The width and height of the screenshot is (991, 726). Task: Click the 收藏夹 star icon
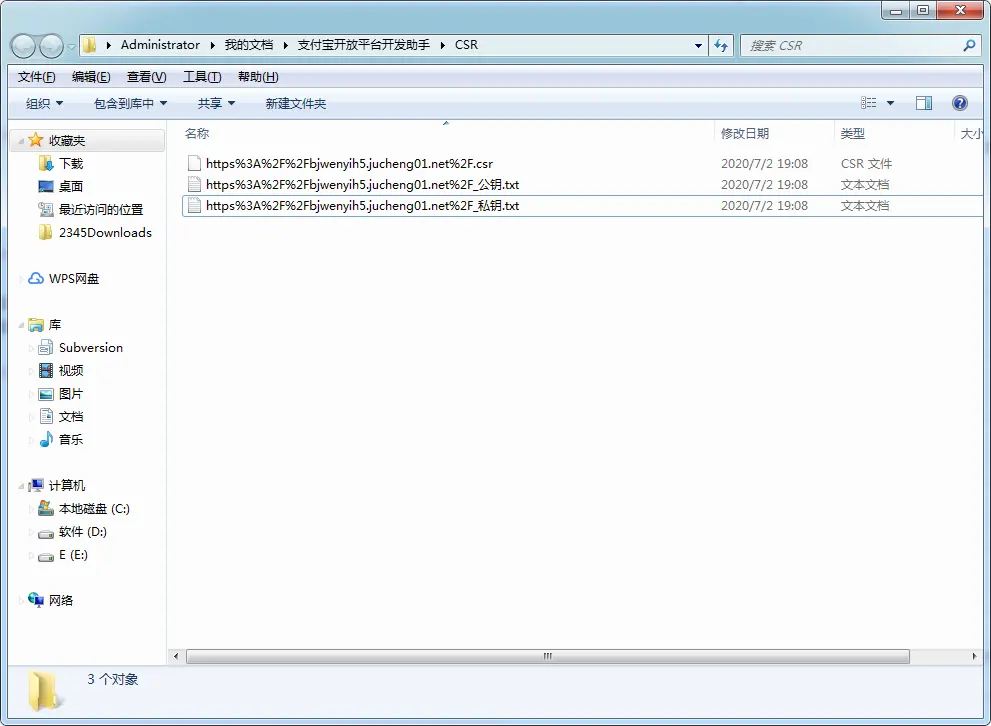[x=36, y=140]
